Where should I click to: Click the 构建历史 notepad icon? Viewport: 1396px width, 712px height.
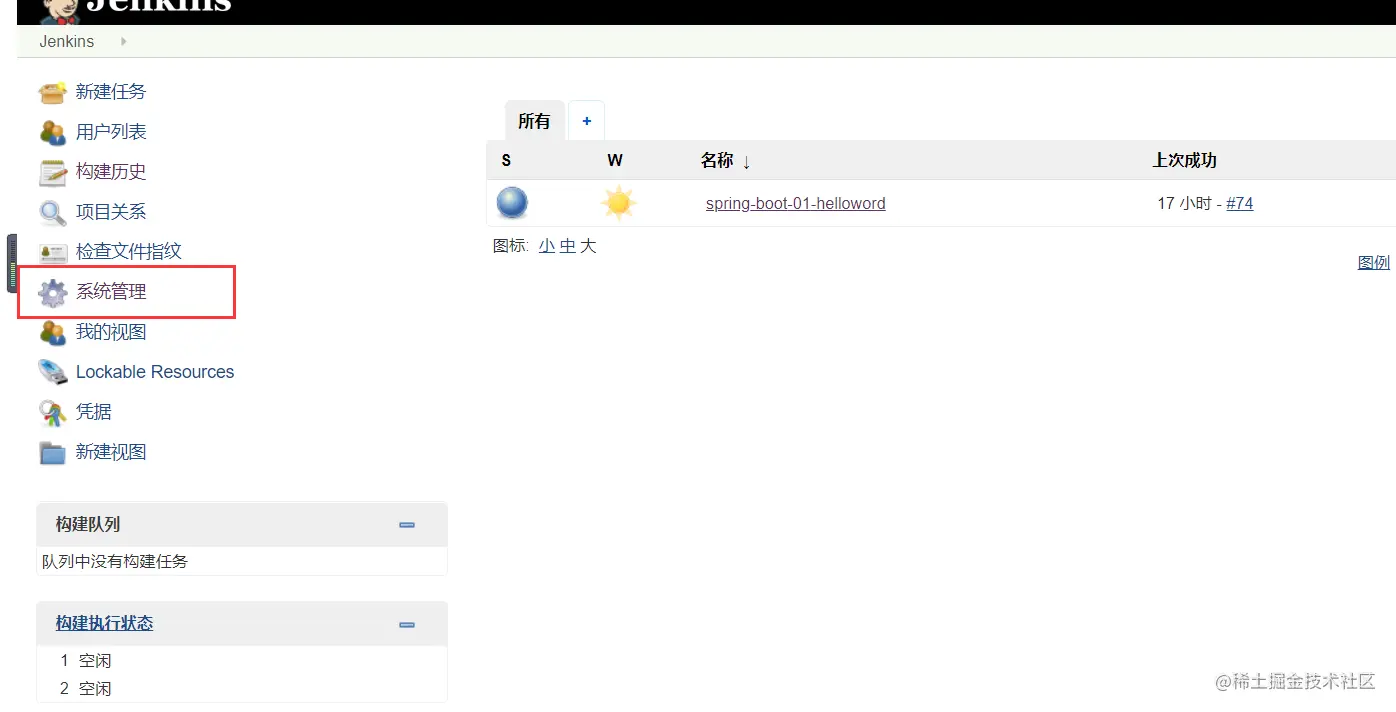[x=52, y=172]
